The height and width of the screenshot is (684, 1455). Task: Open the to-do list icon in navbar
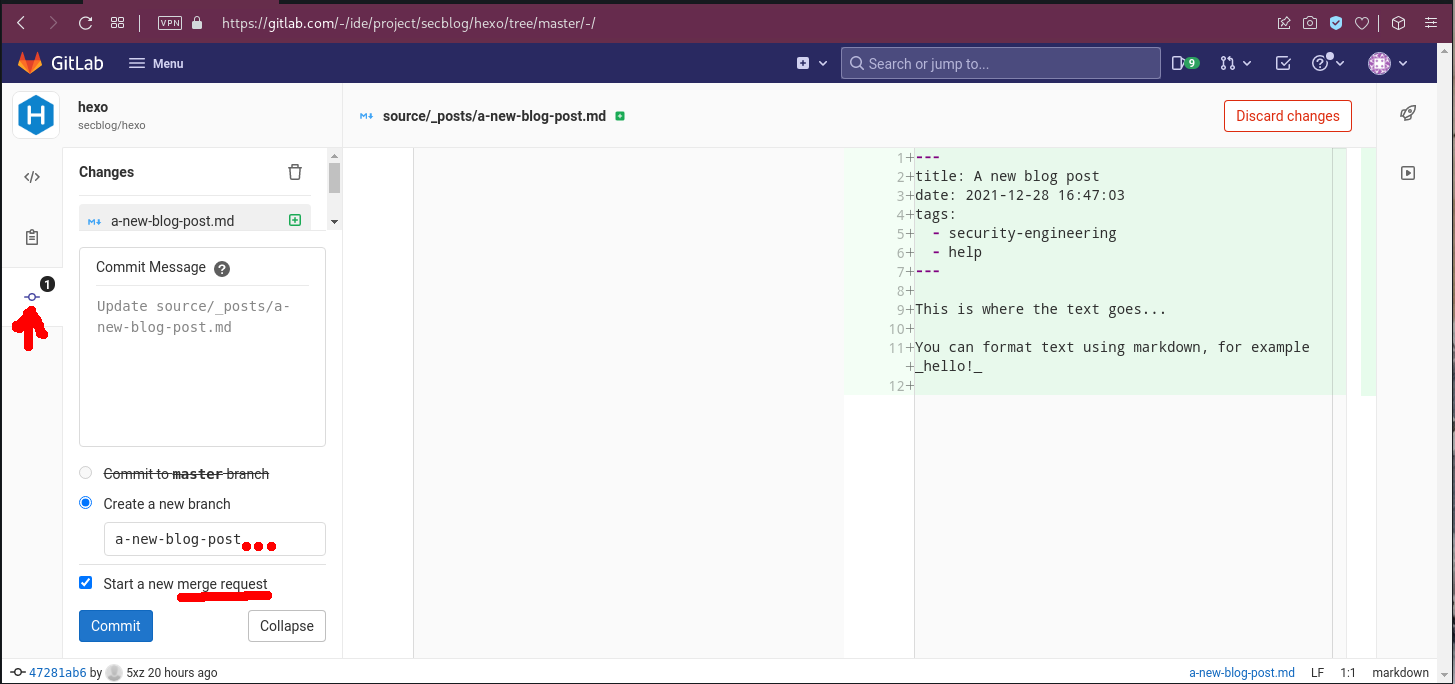click(x=1283, y=63)
